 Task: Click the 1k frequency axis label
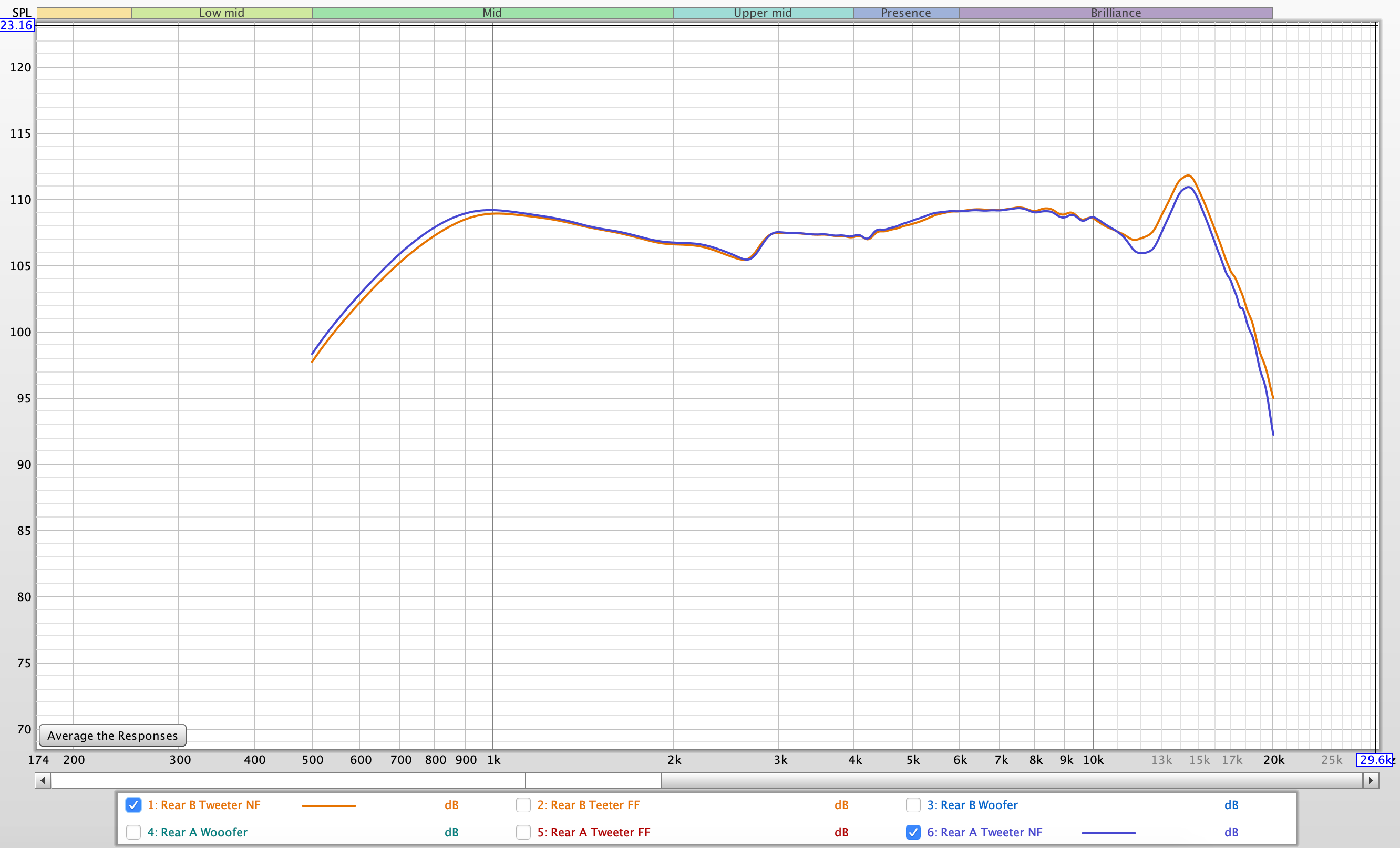494,759
